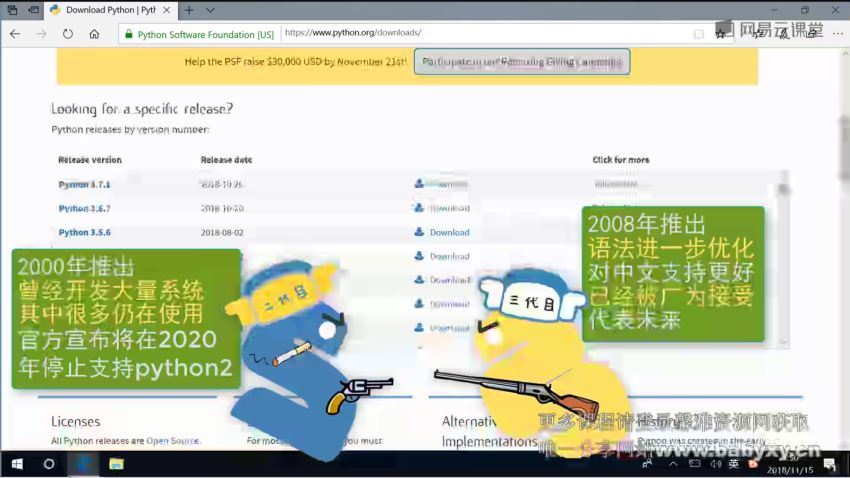Open the Windows Start menu
Screen dimensions: 850x478
pos(17,464)
